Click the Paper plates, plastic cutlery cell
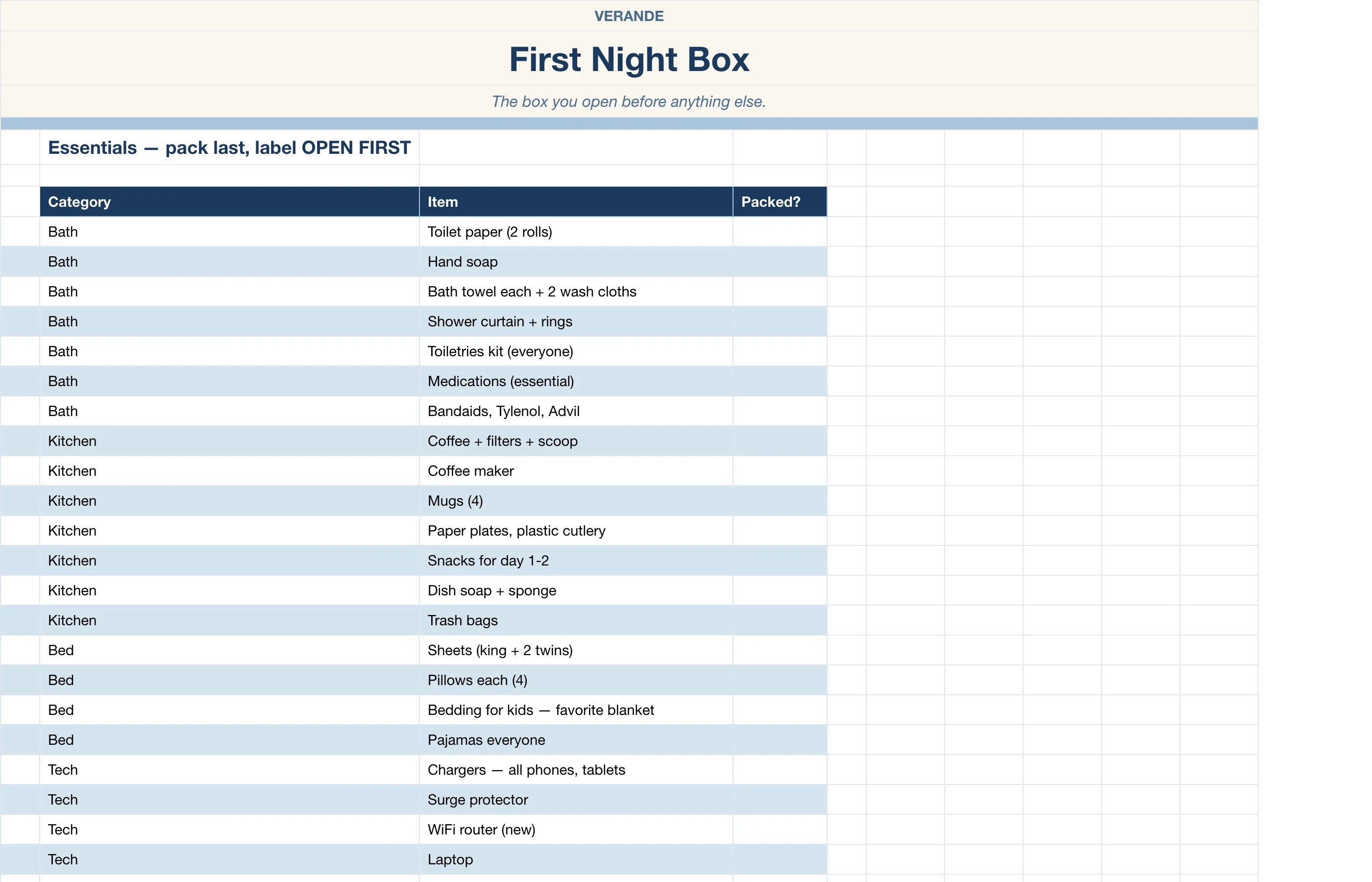 (x=576, y=531)
